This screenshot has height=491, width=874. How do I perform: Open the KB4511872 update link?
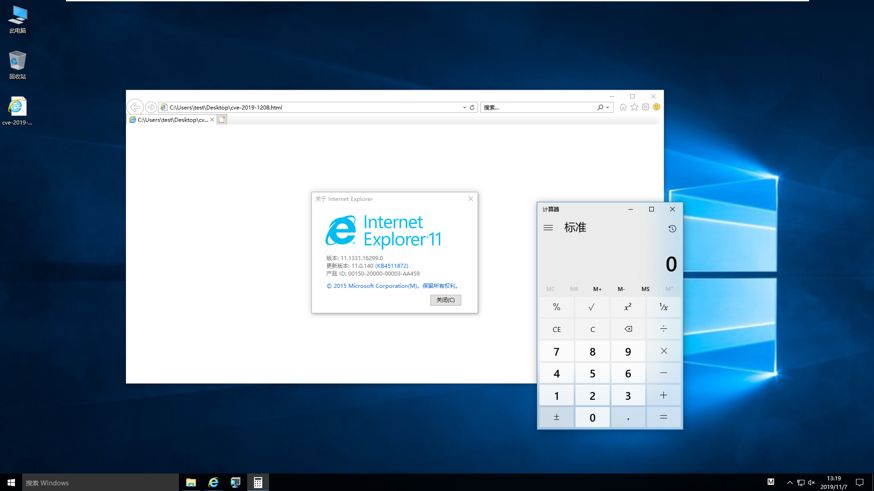(392, 266)
